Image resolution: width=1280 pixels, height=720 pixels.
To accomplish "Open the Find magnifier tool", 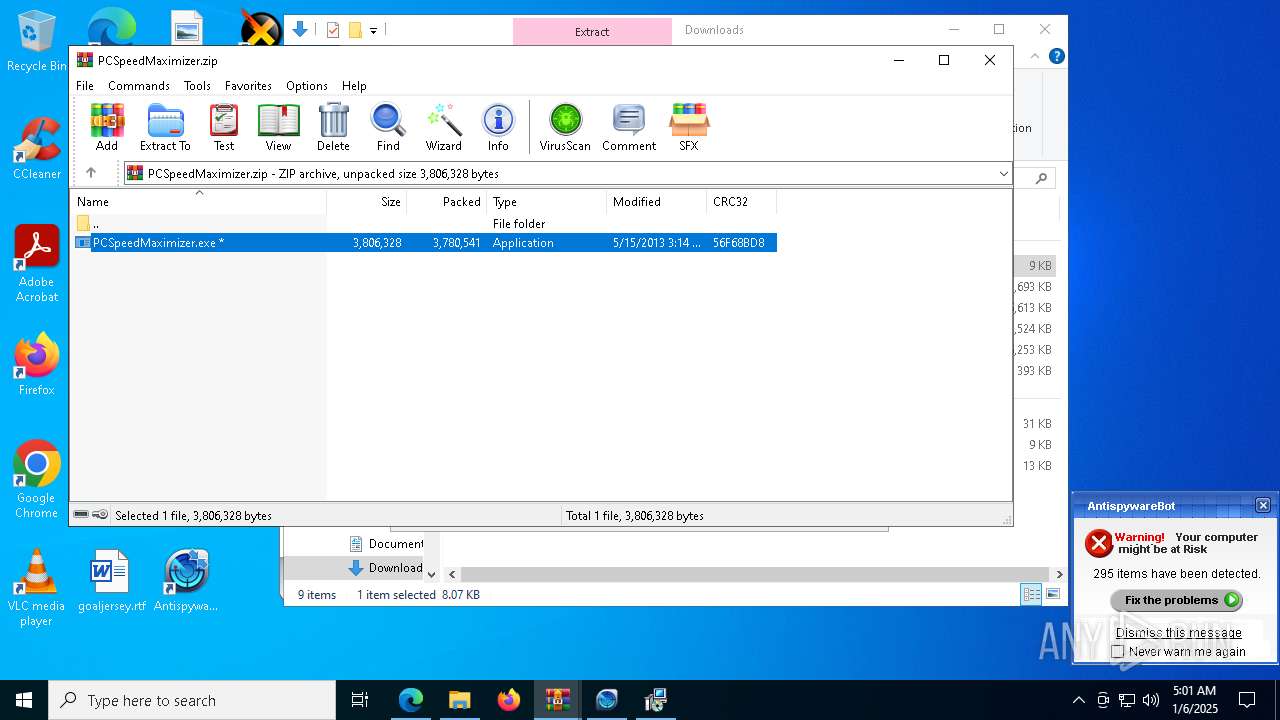I will coord(388,127).
